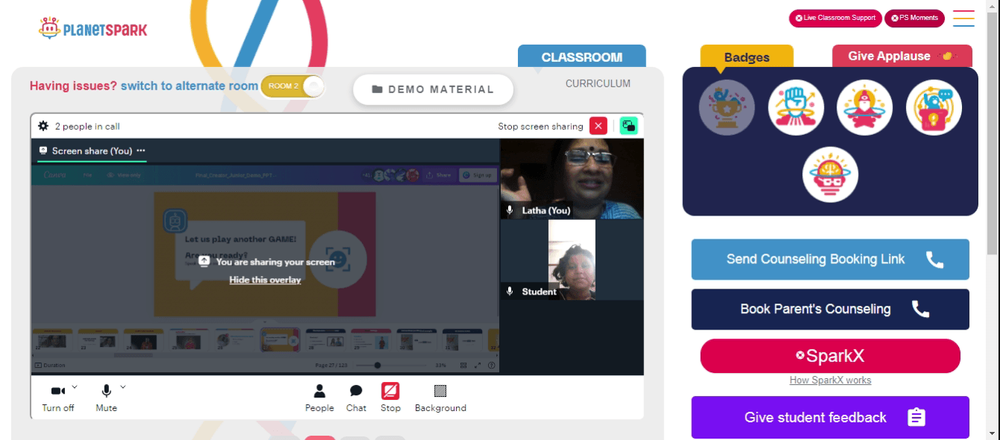The width and height of the screenshot is (1000, 440).
Task: Switch to the Classroom tab
Action: [582, 57]
